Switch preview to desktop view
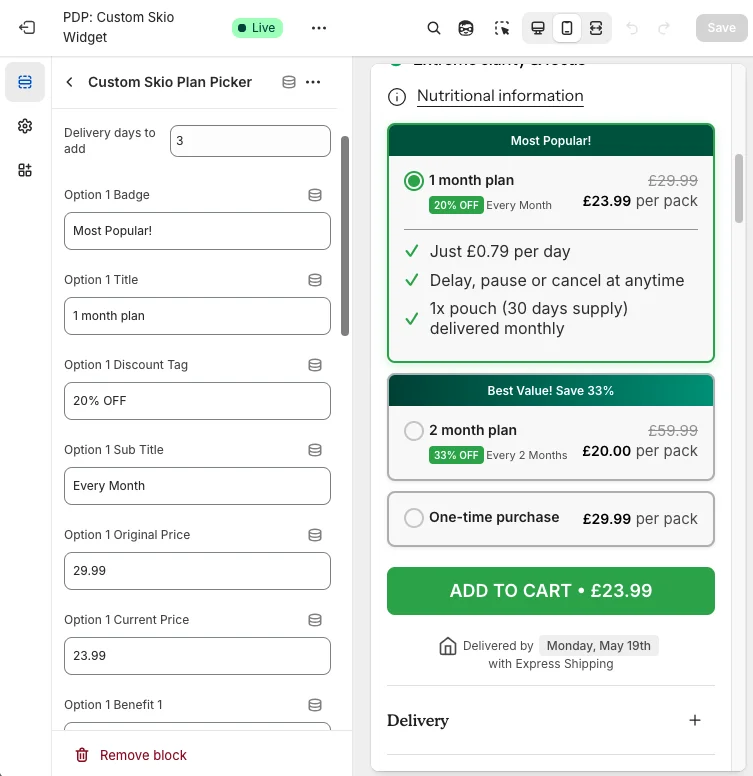 pos(538,28)
